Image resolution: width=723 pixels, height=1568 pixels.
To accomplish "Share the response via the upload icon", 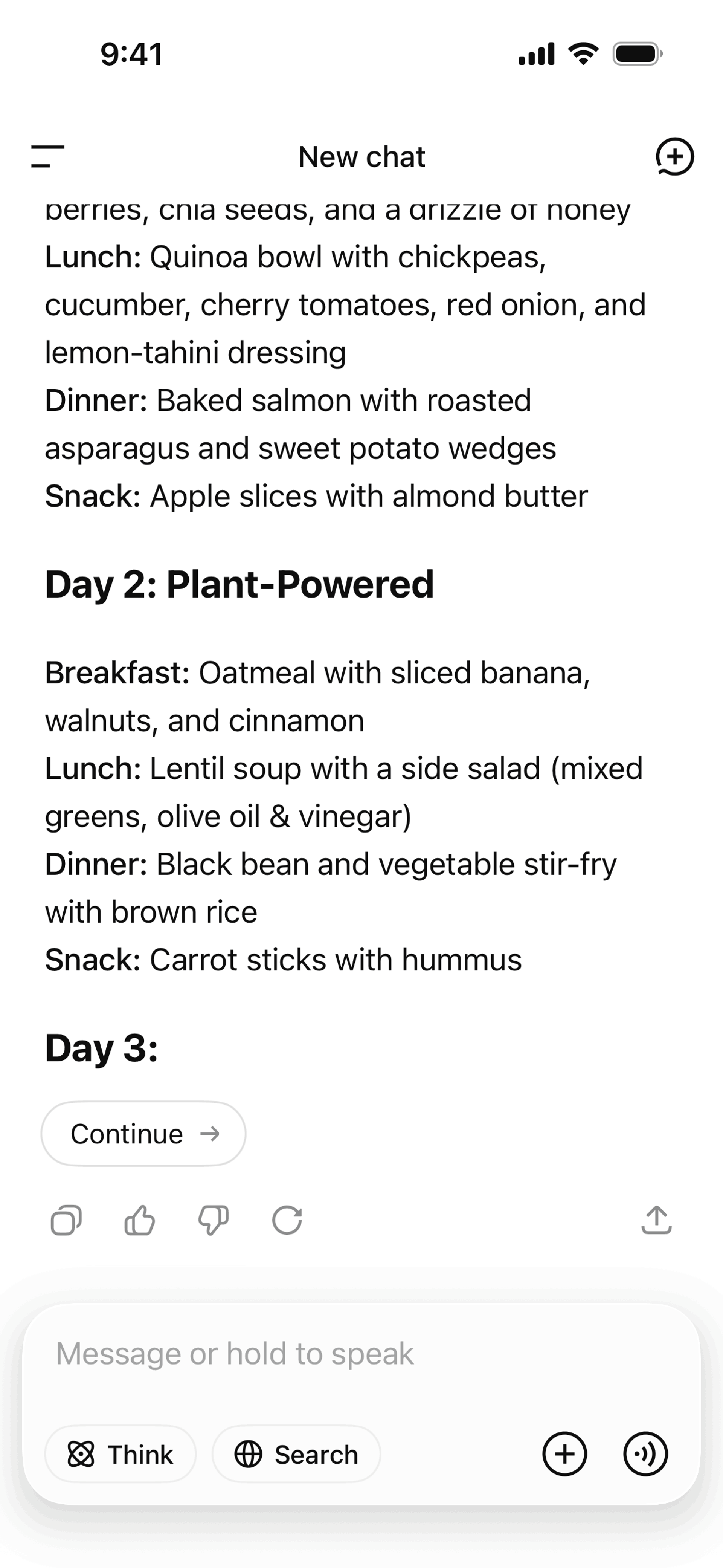I will point(657,1220).
